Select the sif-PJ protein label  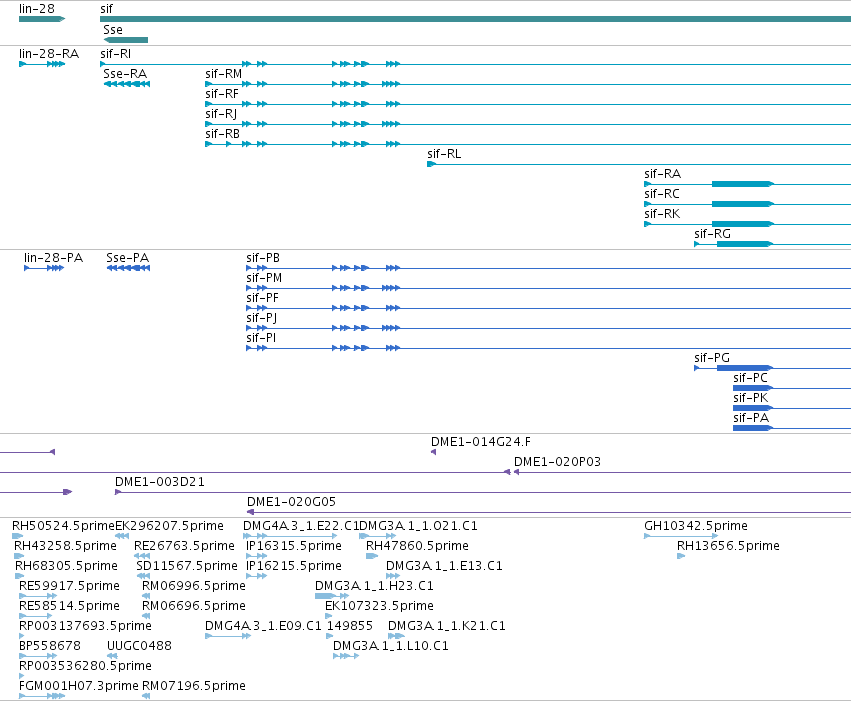262,318
